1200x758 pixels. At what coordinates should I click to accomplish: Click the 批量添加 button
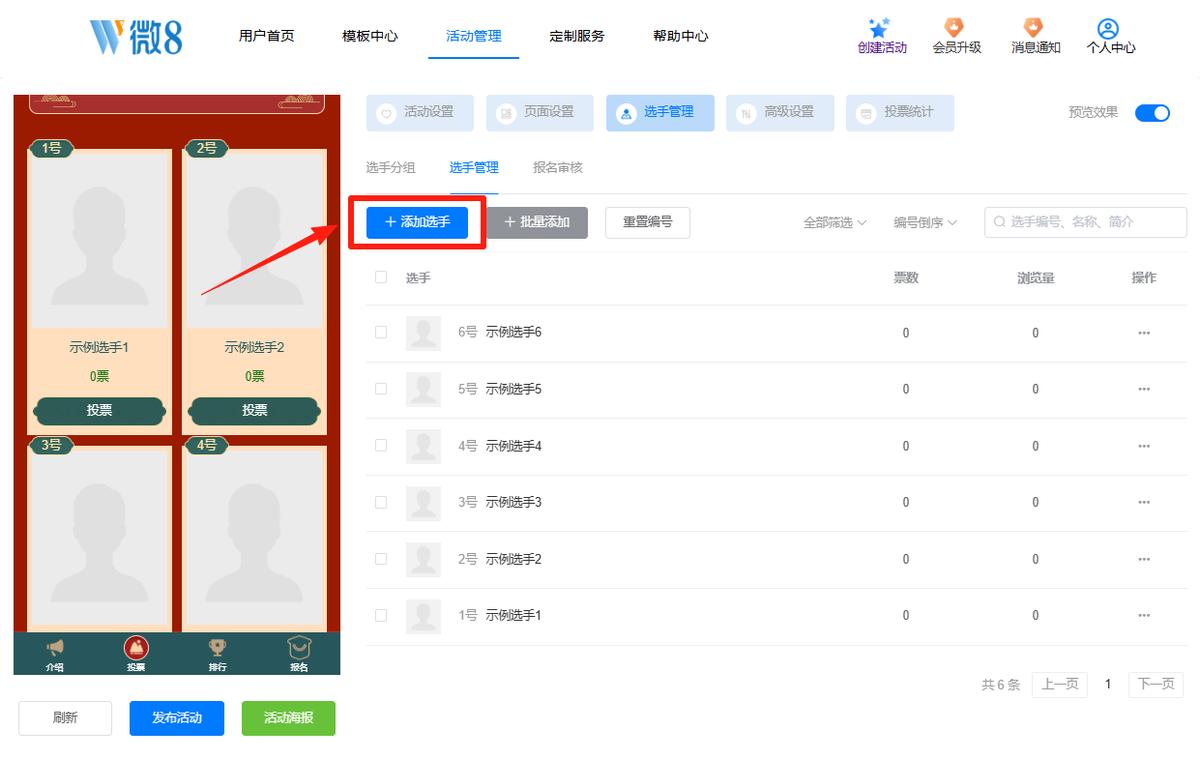click(x=537, y=222)
